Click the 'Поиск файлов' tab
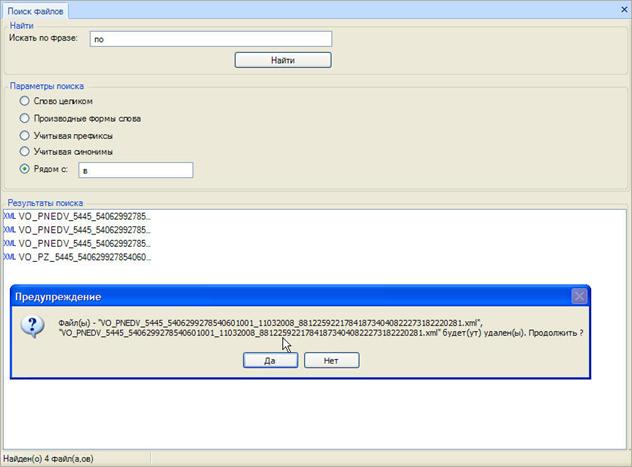632x467 pixels. (35, 11)
